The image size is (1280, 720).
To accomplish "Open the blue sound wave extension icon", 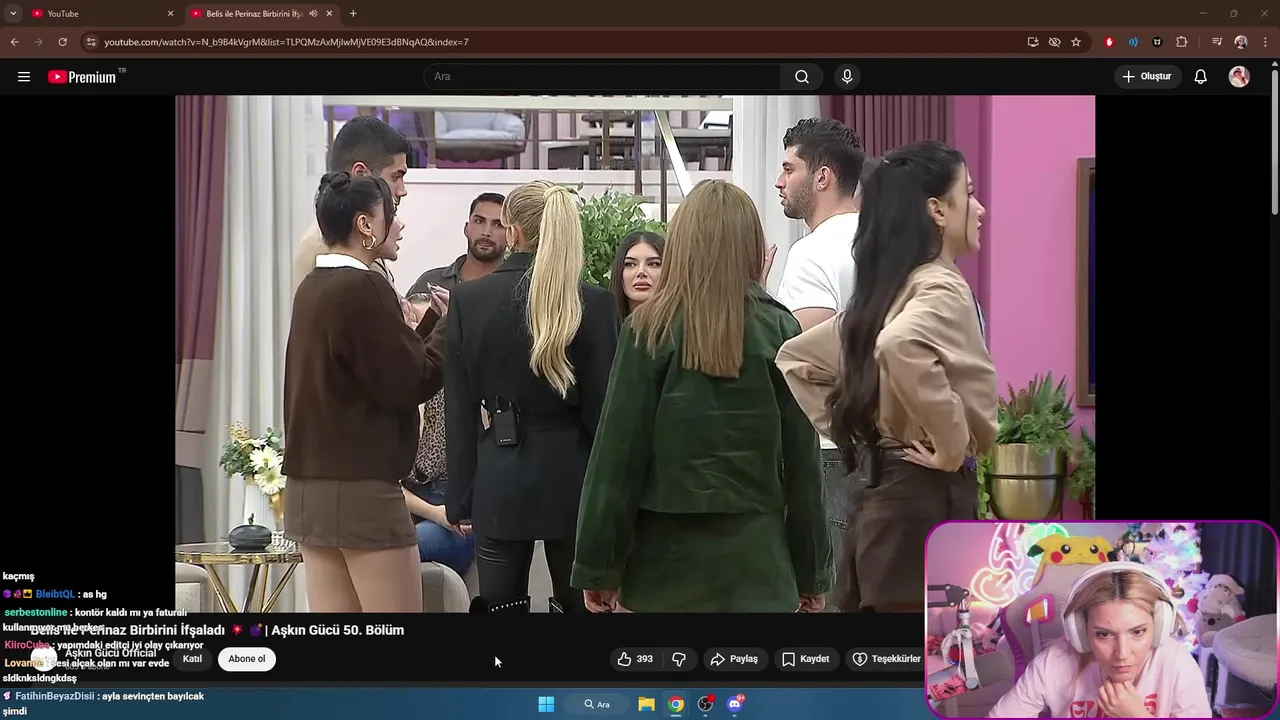I will (x=1133, y=42).
